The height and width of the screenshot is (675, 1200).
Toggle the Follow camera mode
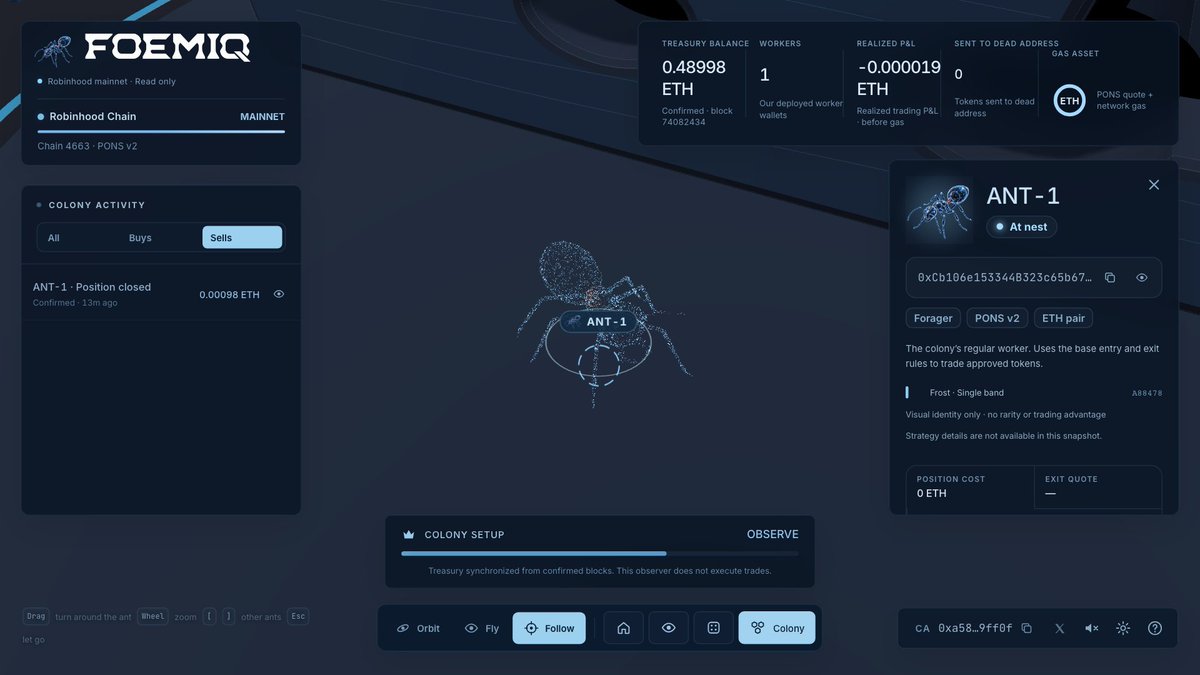click(549, 628)
